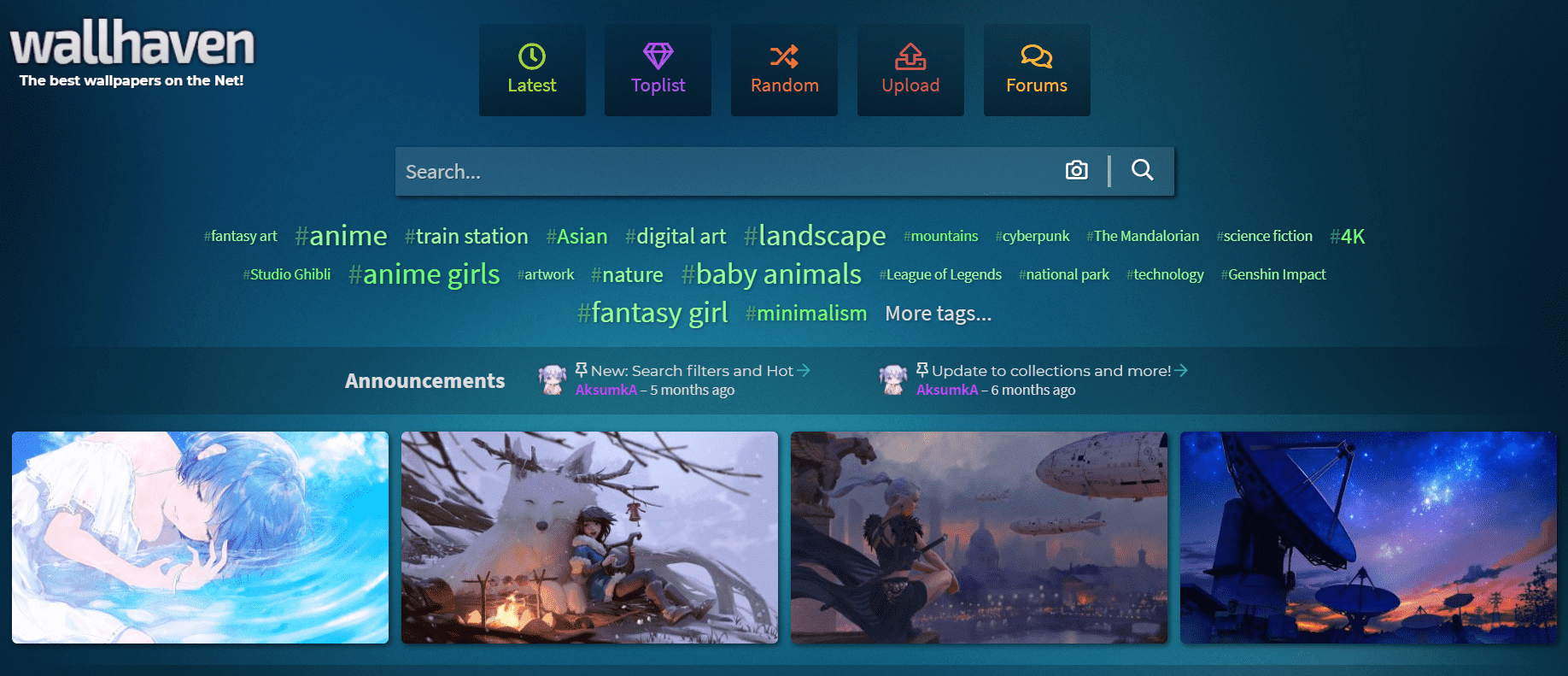Open the #mountains tag
The image size is (1568, 676).
click(x=940, y=236)
